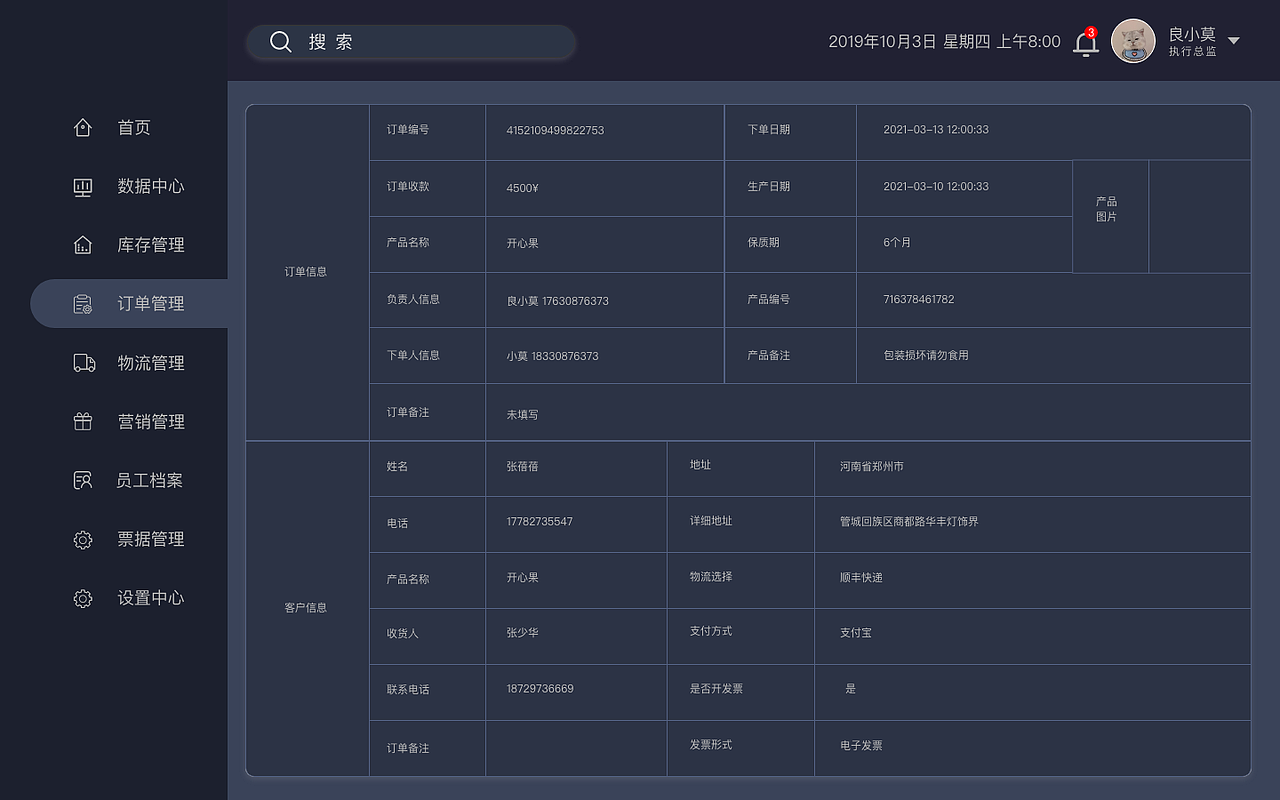Screen dimensions: 1280x800
Task: Select the 订单管理 clipboard icon
Action: [82, 304]
